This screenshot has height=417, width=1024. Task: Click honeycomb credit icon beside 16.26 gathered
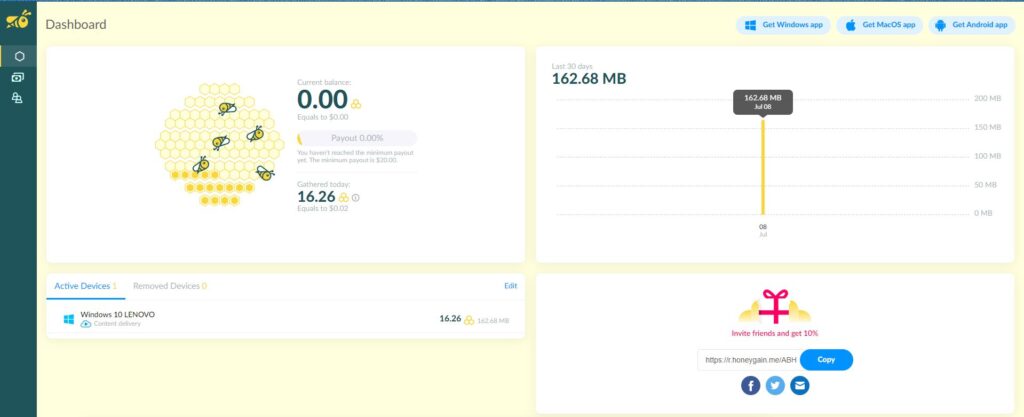point(344,197)
